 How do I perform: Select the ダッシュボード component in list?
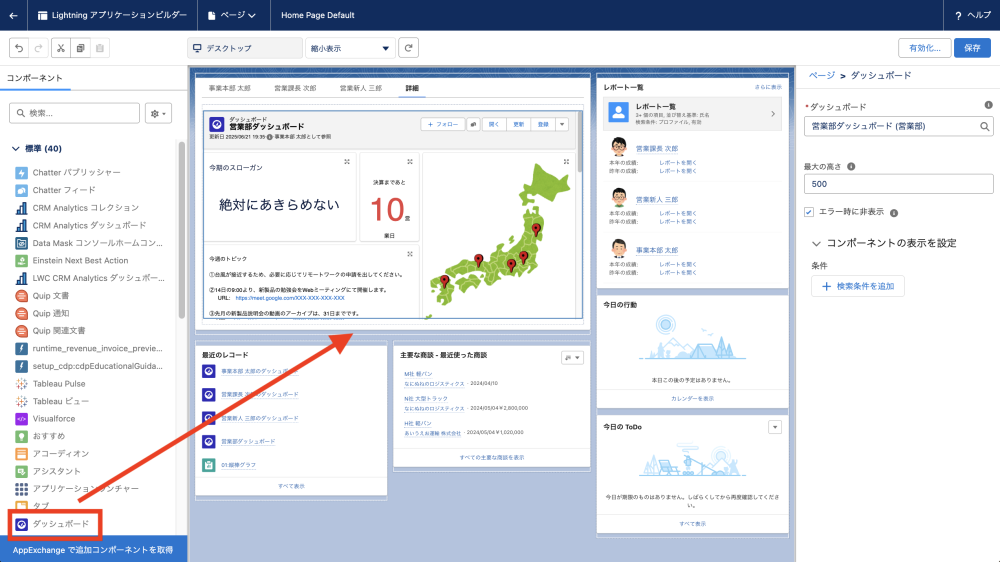click(x=61, y=524)
